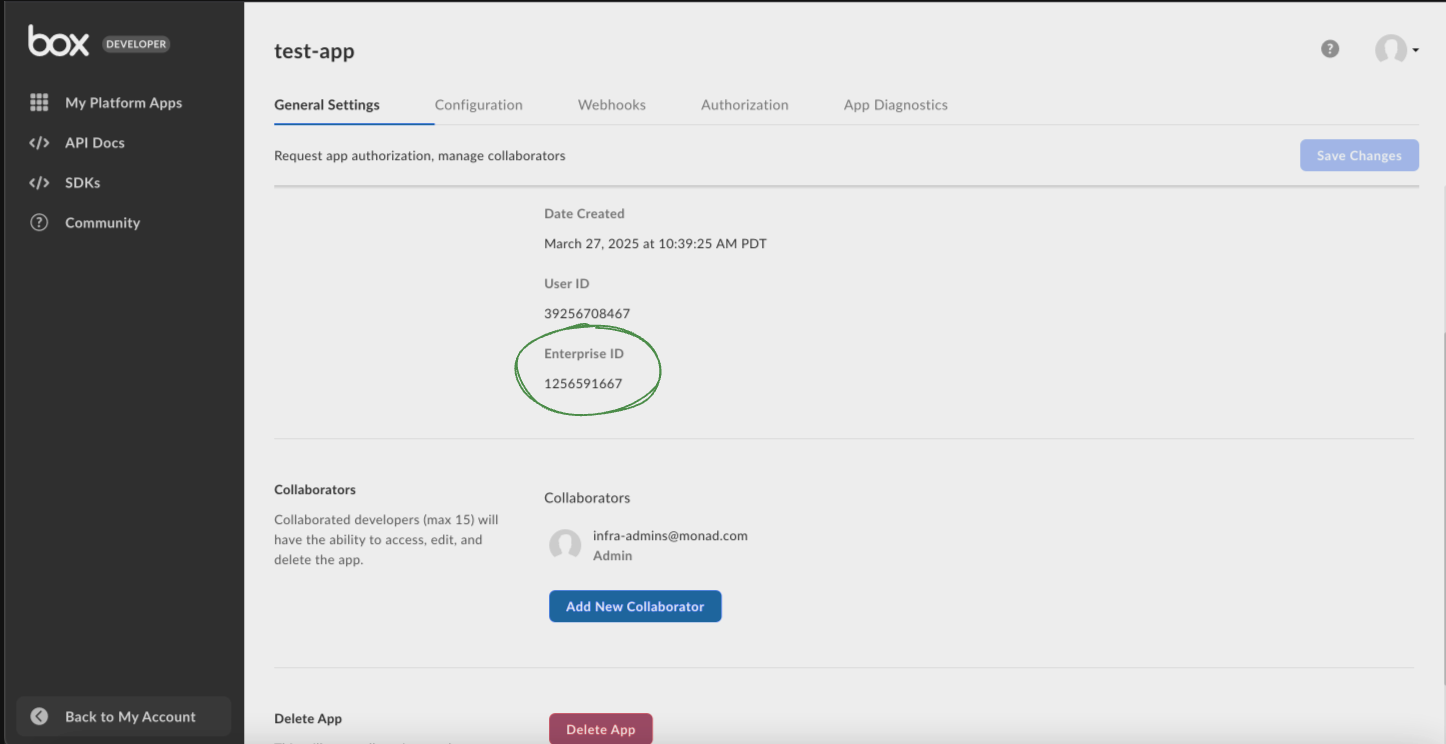Viewport: 1446px width, 744px height.
Task: Click the red Delete App button
Action: (600, 729)
